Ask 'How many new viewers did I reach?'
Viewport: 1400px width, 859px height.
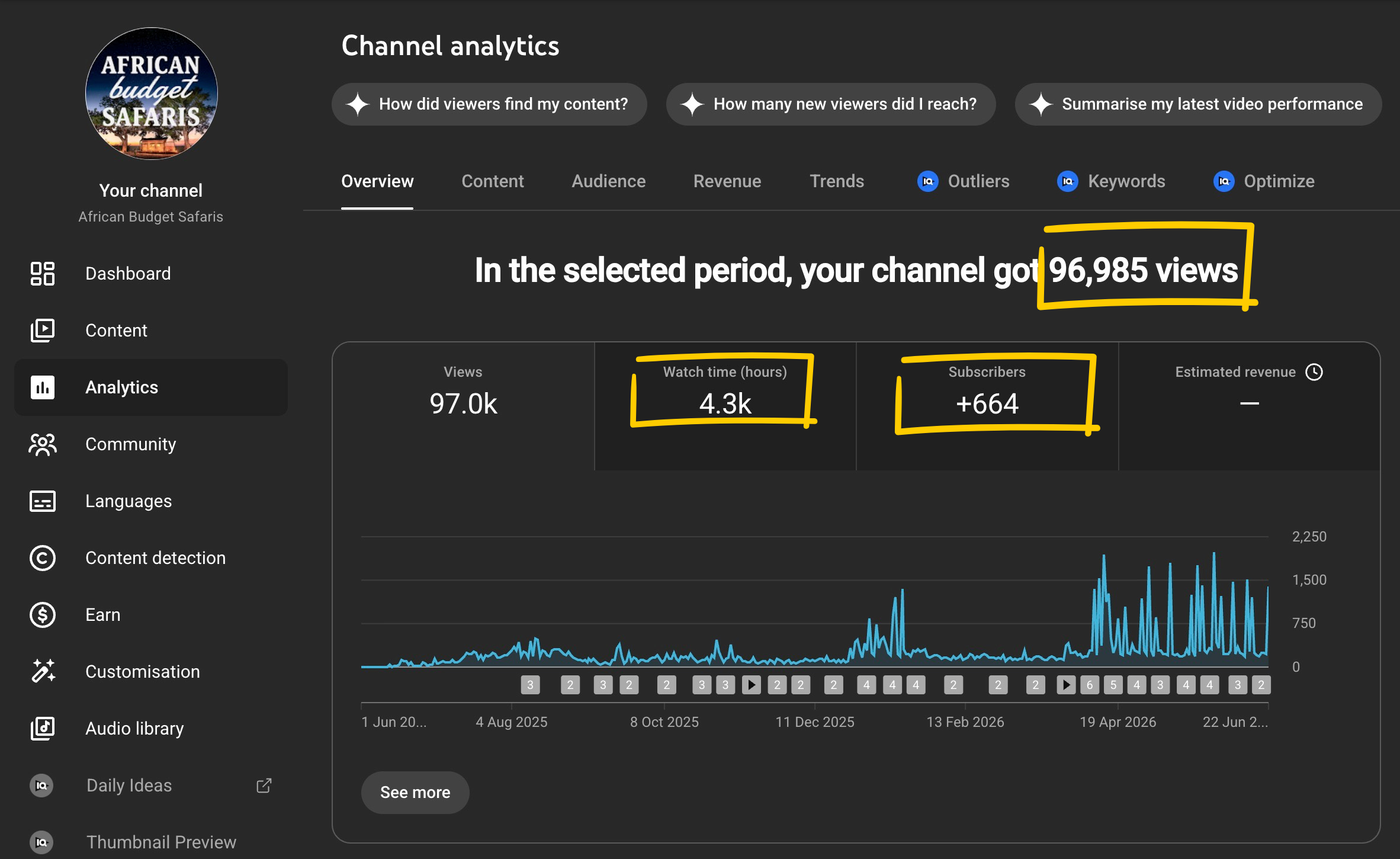coord(831,104)
